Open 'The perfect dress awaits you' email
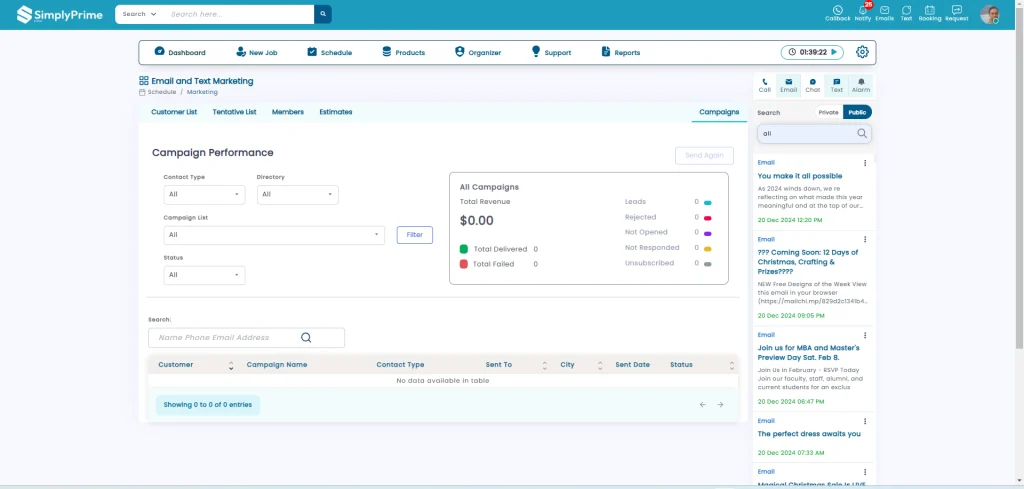The width and height of the screenshot is (1024, 489). [809, 434]
